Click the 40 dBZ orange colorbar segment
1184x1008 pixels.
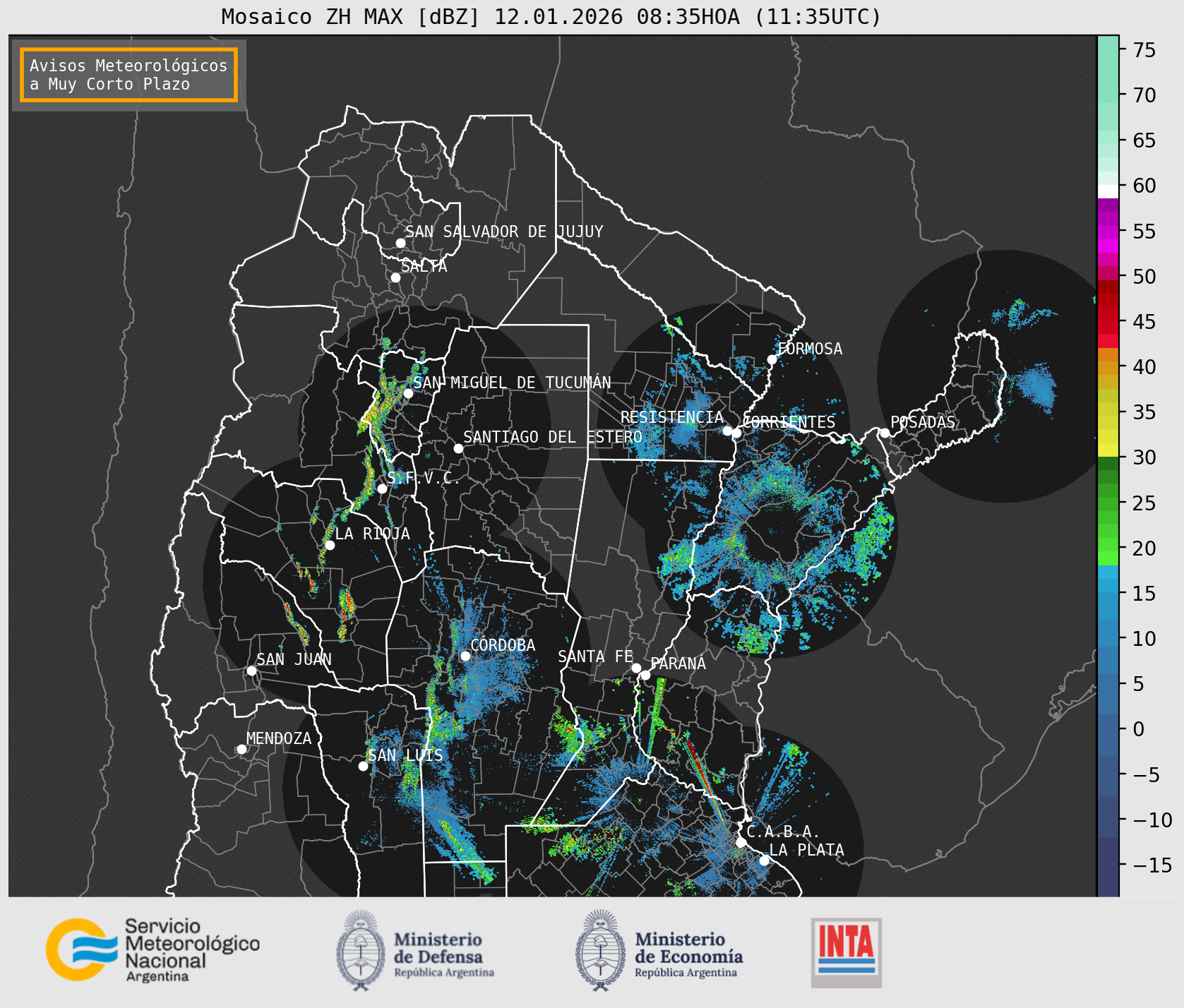[x=1108, y=368]
